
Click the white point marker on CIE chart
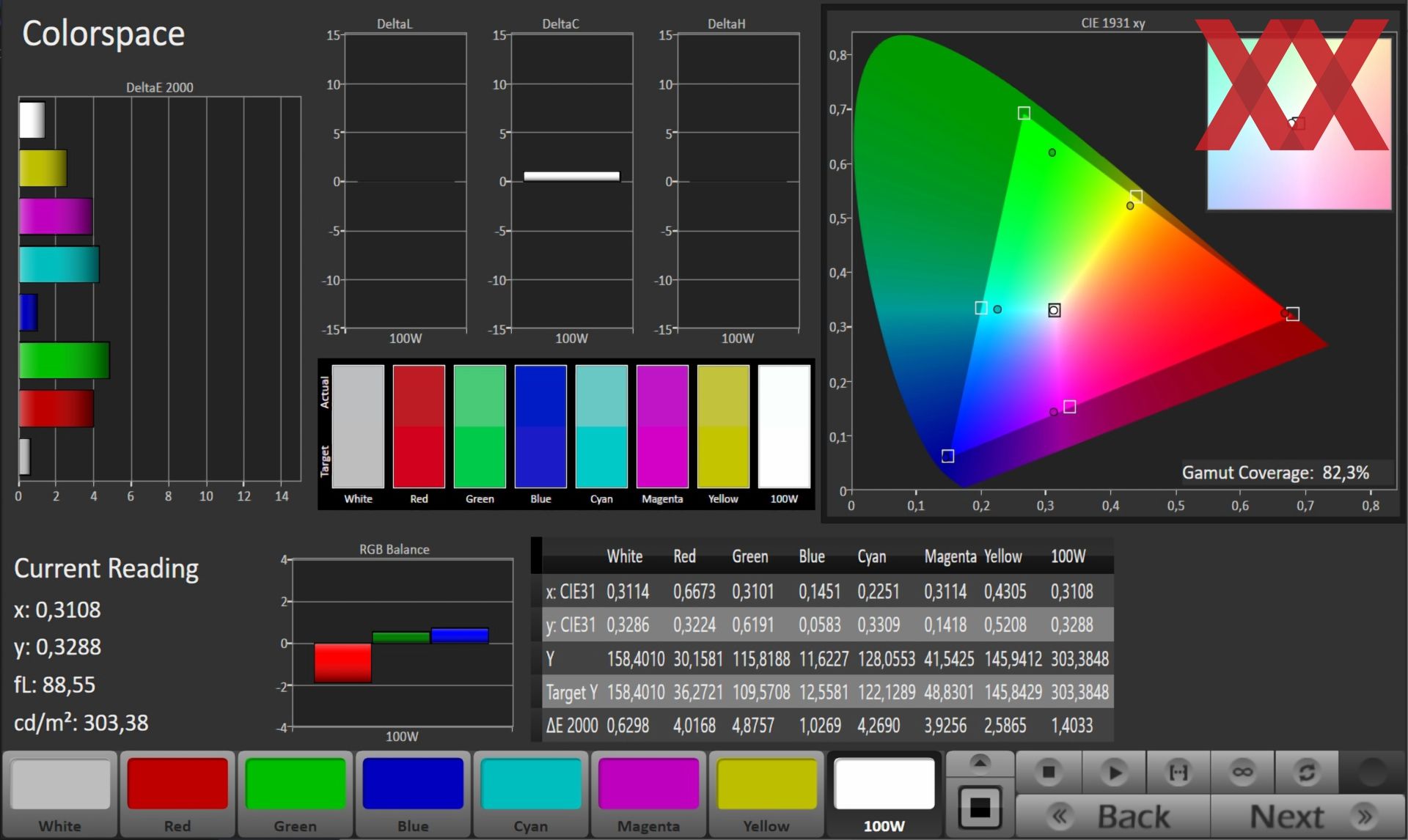click(1054, 310)
